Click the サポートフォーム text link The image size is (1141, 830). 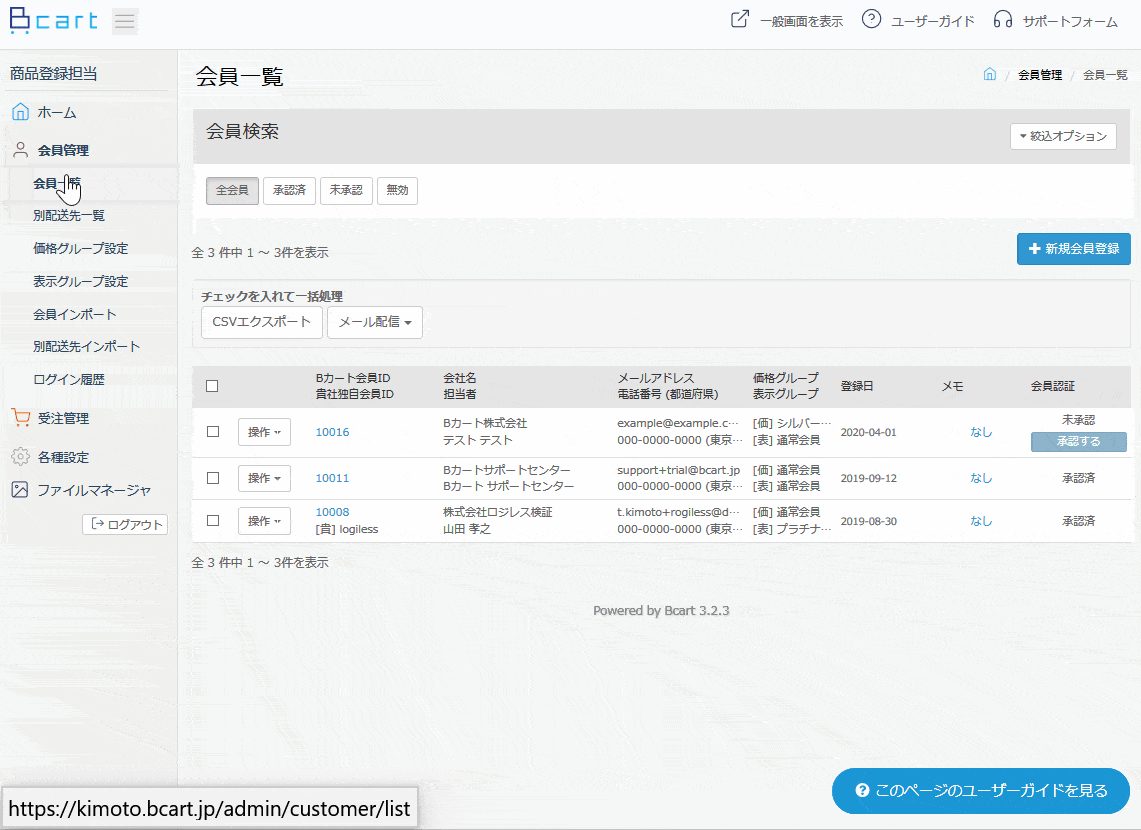coord(1070,22)
